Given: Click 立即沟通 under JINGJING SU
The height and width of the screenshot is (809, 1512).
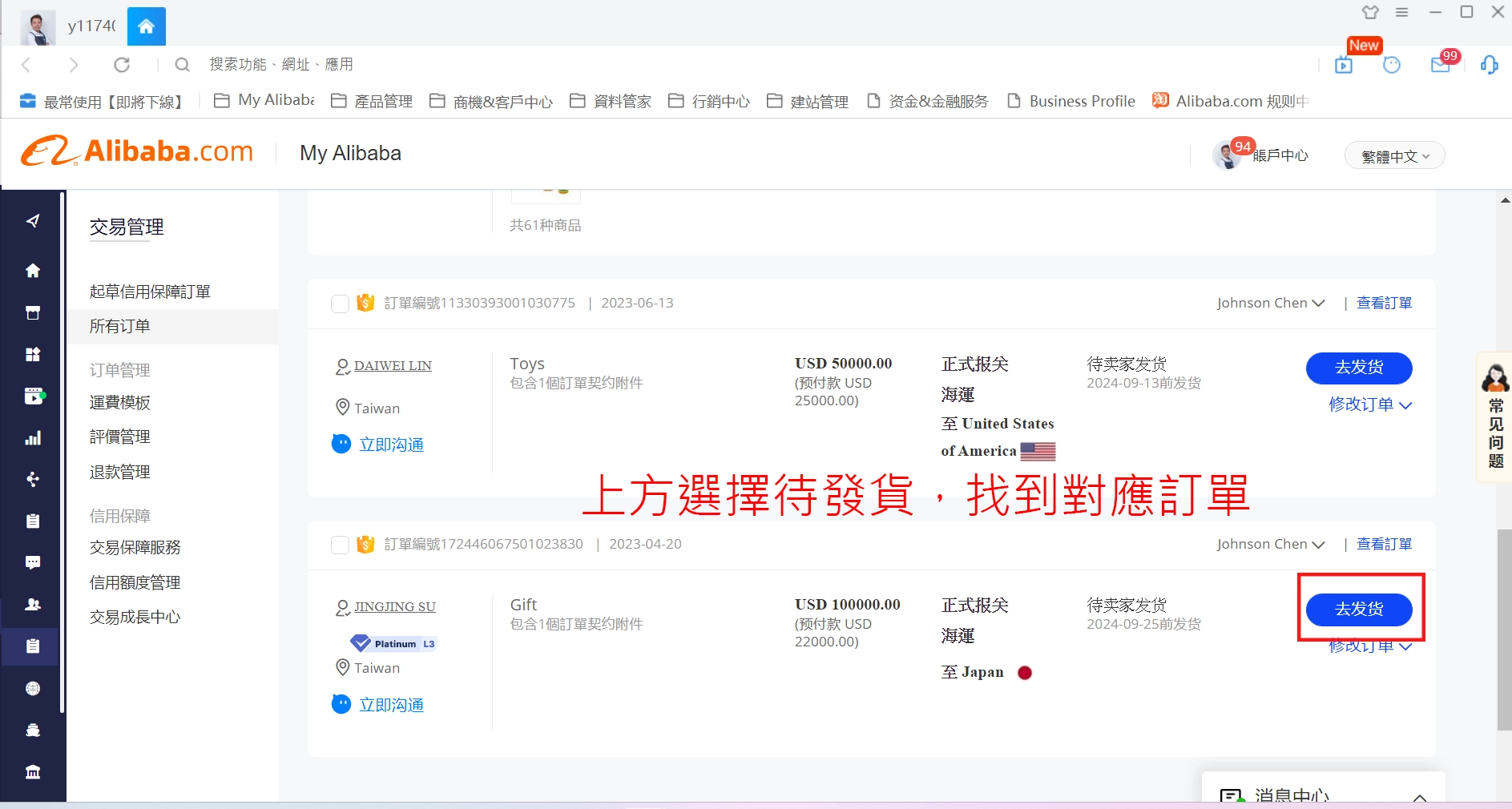Looking at the screenshot, I should tap(378, 704).
